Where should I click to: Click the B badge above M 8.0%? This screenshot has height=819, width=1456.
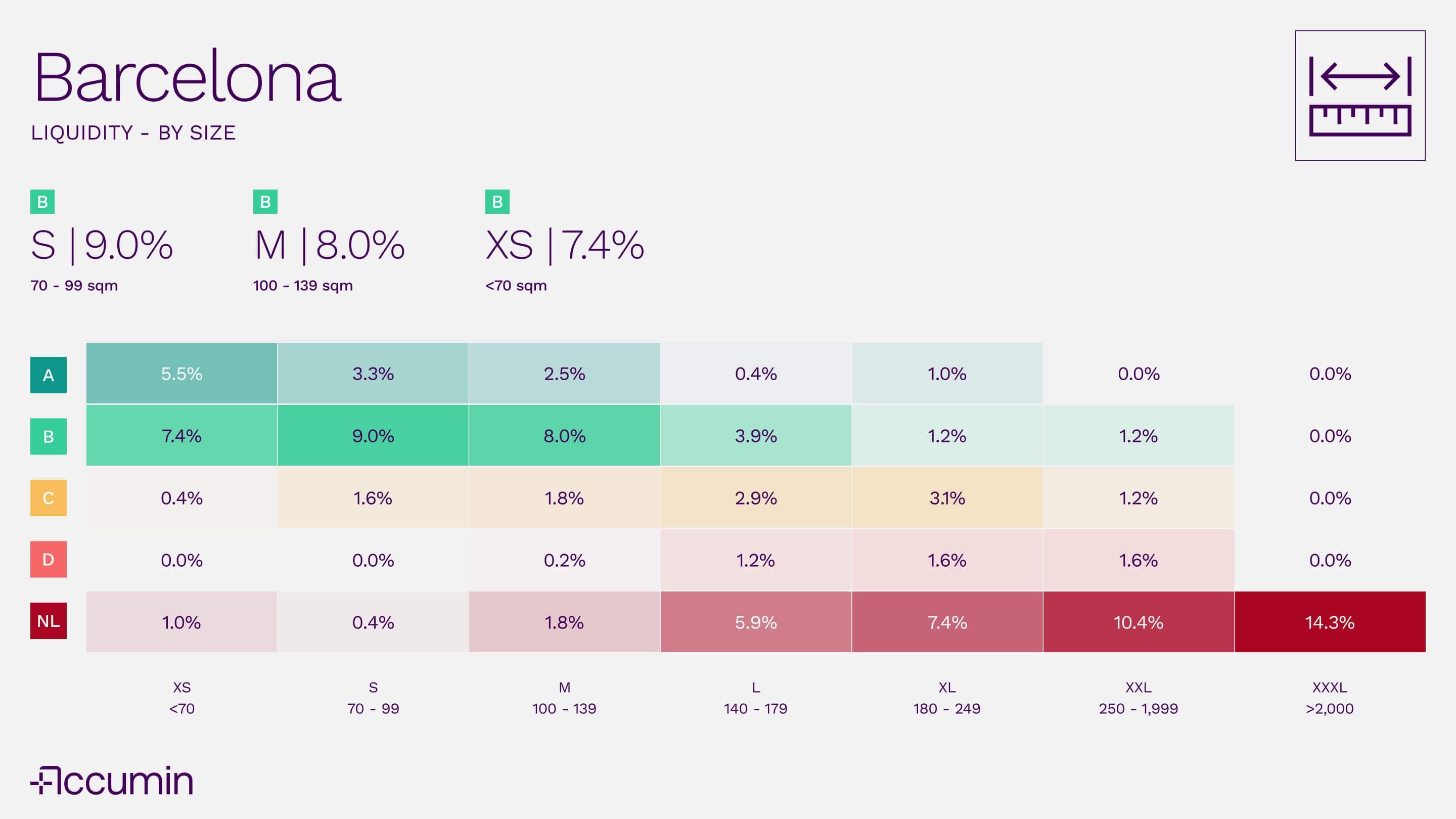pos(265,202)
